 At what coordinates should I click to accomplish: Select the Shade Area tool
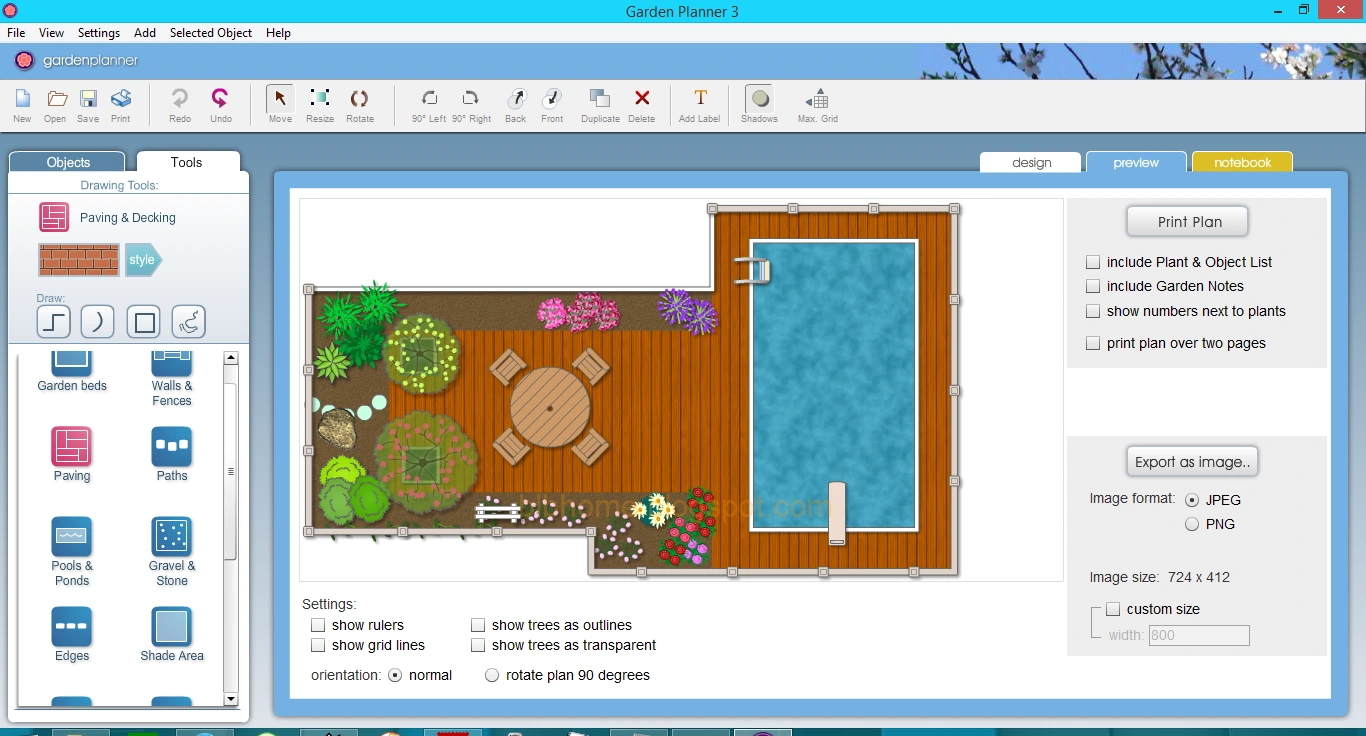(172, 635)
